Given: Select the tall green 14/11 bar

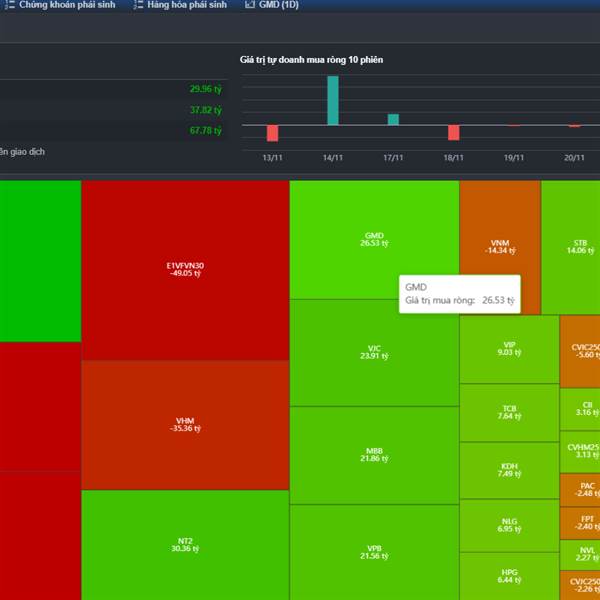Looking at the screenshot, I should 333,101.
